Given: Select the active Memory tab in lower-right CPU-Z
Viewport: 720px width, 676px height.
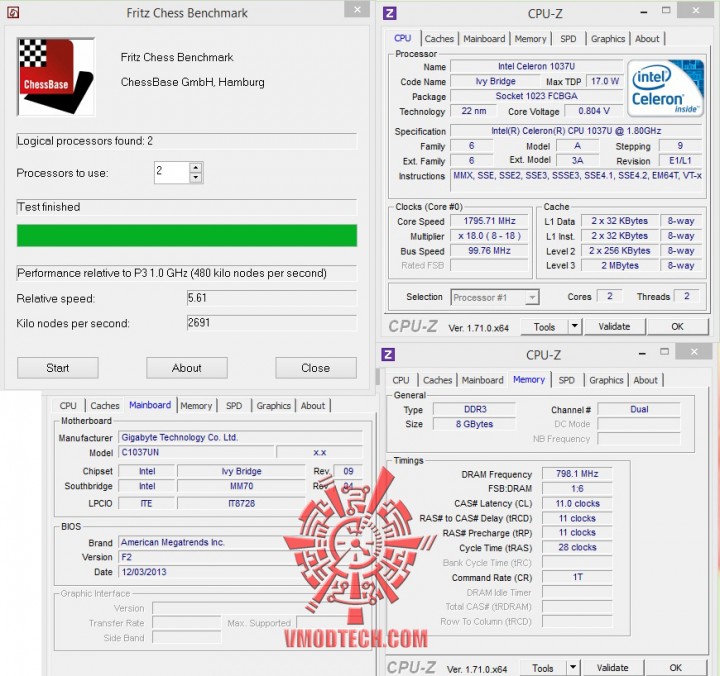Looking at the screenshot, I should click(529, 379).
